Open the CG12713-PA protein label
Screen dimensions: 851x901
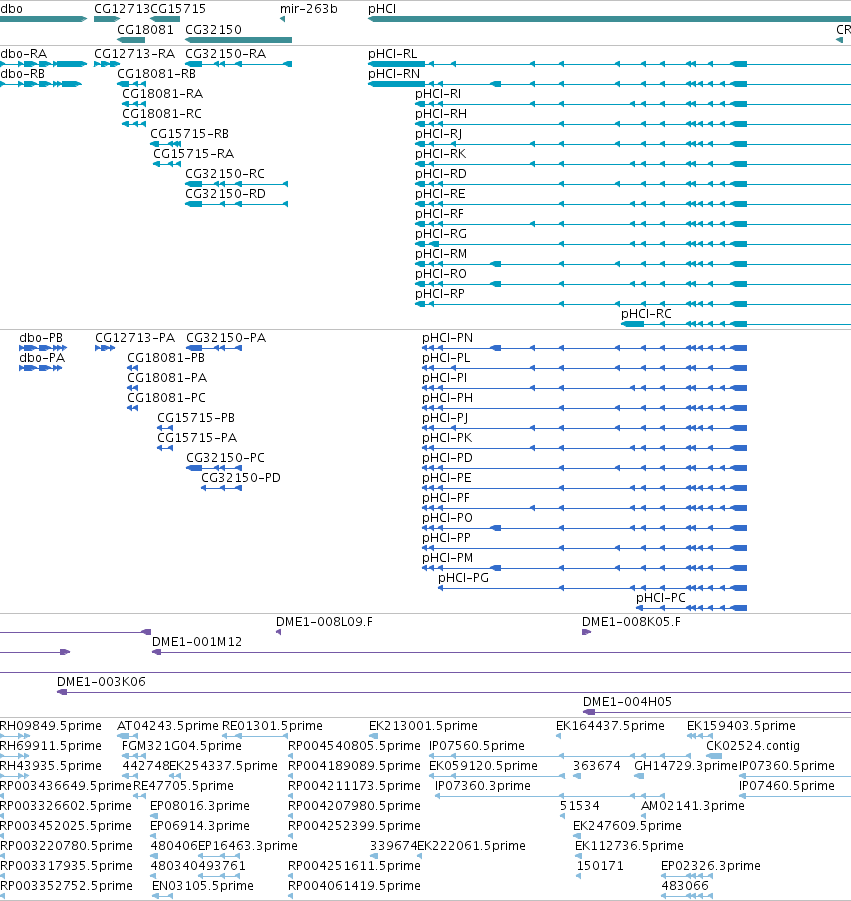coord(135,338)
